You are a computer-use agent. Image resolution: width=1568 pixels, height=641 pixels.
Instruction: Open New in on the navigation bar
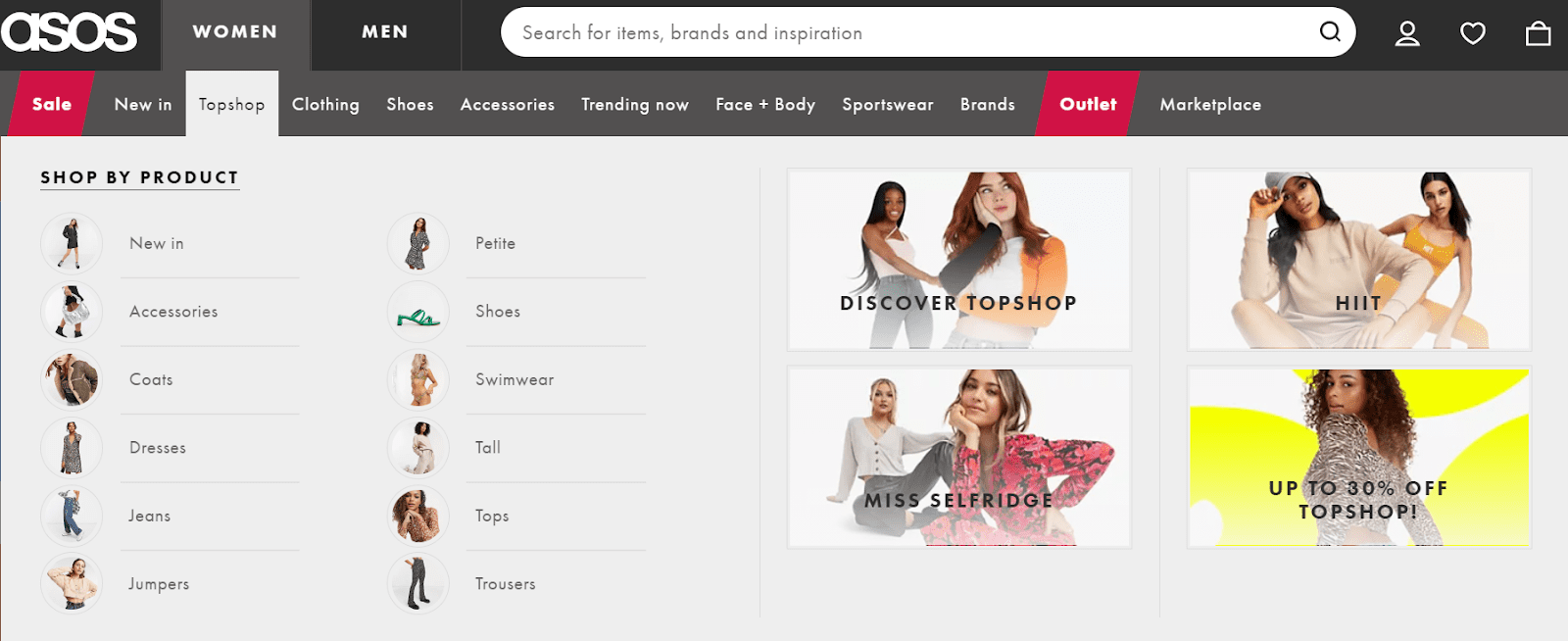[x=143, y=104]
